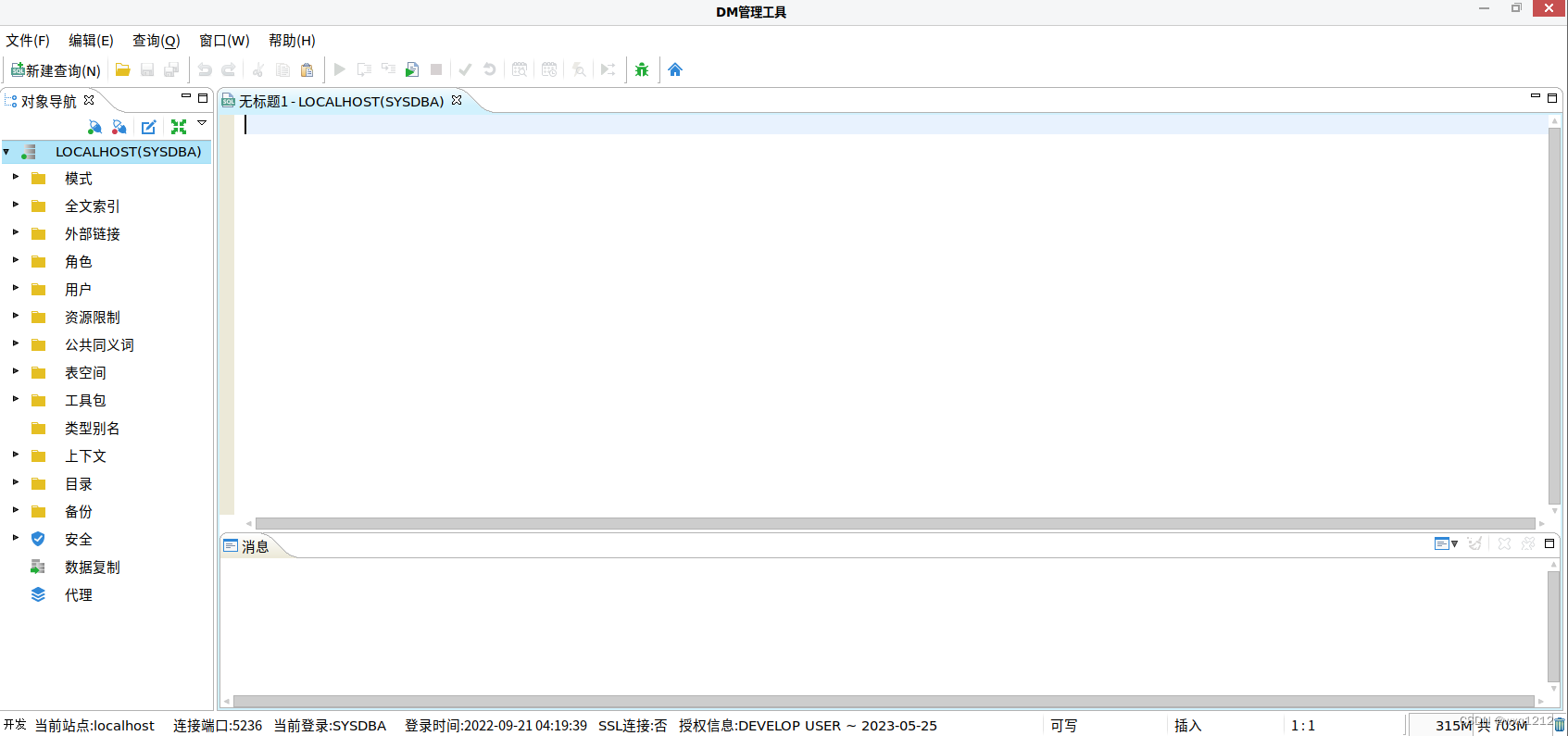Screen dimensions: 1568x736
Task: Click the message panel horizontal scrollbar
Action: [884, 702]
